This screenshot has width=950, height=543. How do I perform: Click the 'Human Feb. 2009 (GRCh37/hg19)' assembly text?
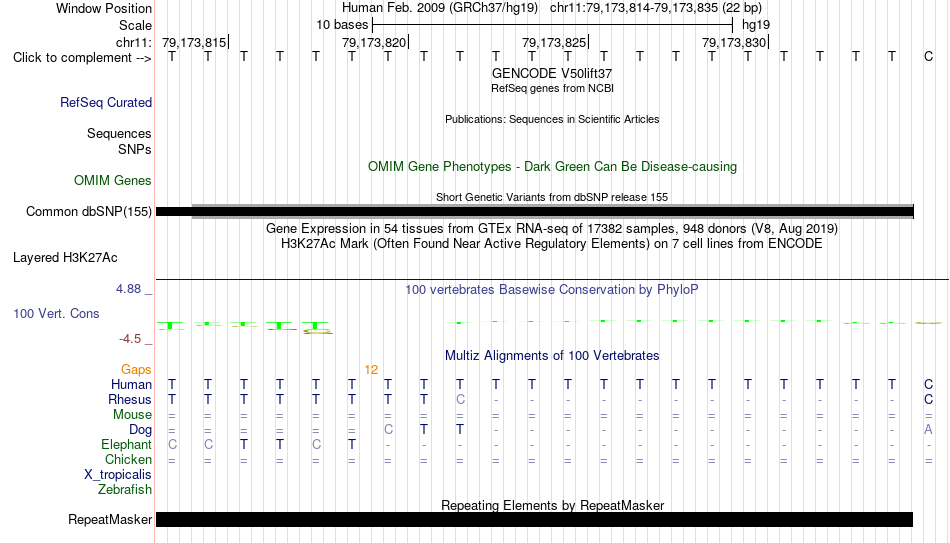(440, 8)
